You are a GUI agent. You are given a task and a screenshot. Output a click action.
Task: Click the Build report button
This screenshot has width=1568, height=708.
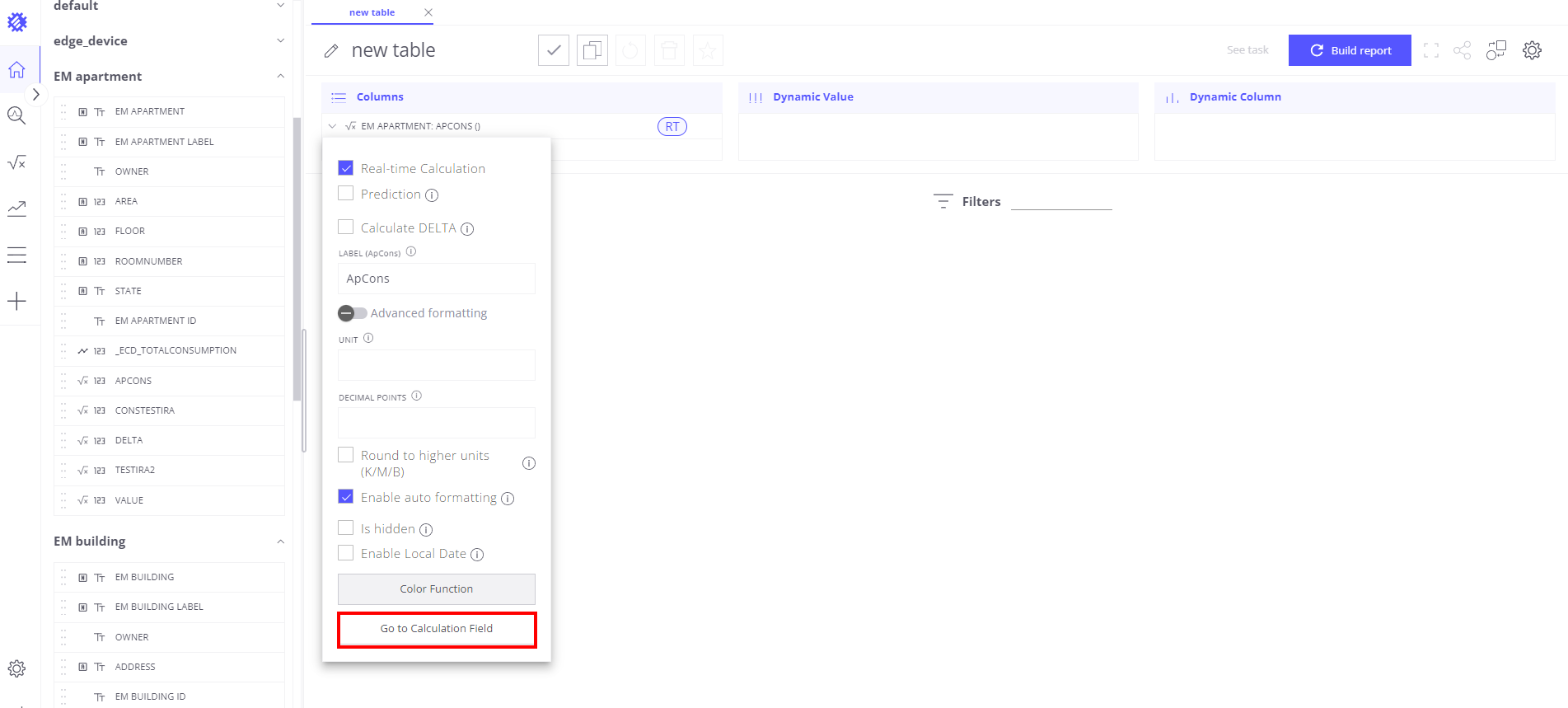[x=1349, y=50]
